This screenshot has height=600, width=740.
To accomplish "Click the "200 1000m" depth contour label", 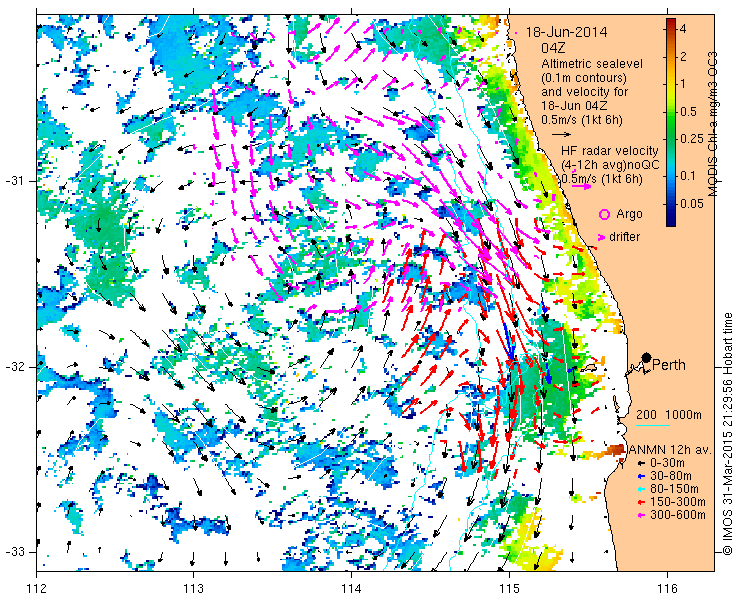I will click(x=669, y=415).
